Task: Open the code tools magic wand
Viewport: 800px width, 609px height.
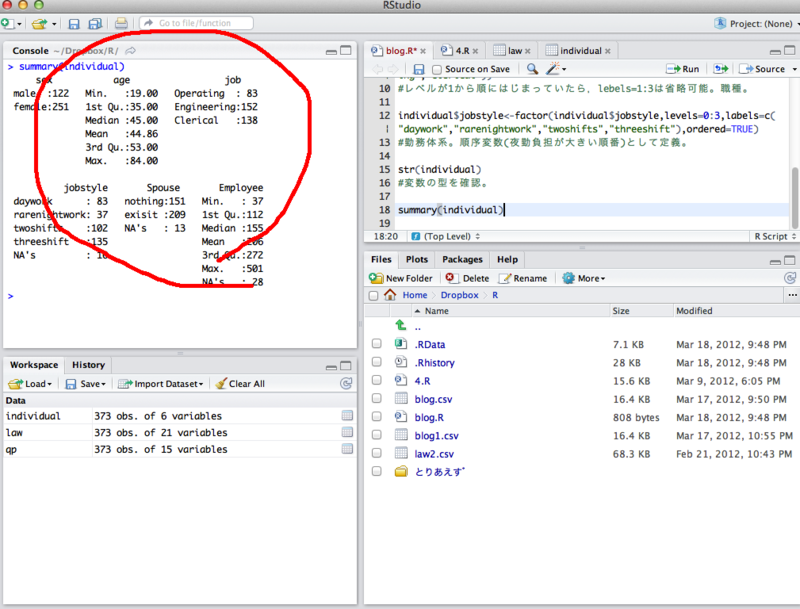Action: 553,68
